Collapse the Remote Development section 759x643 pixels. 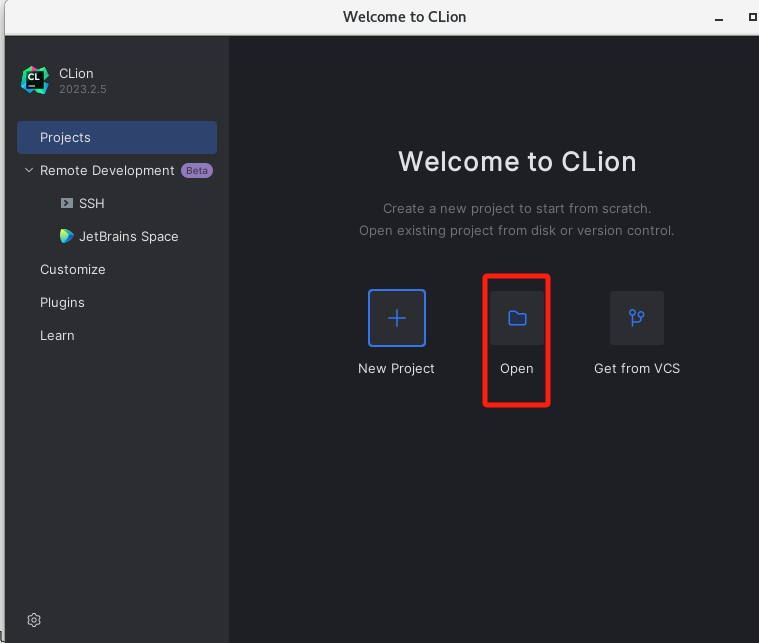click(x=29, y=170)
